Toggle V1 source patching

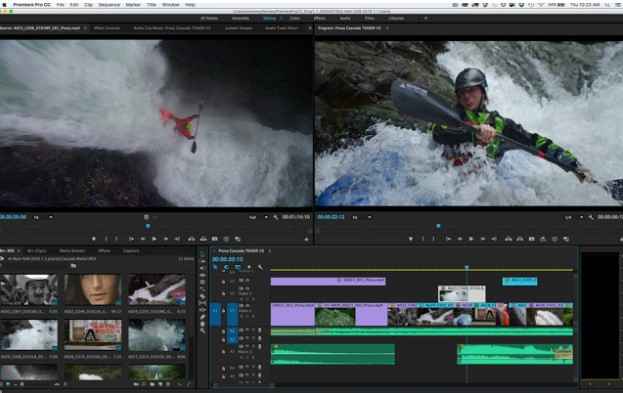pos(215,314)
